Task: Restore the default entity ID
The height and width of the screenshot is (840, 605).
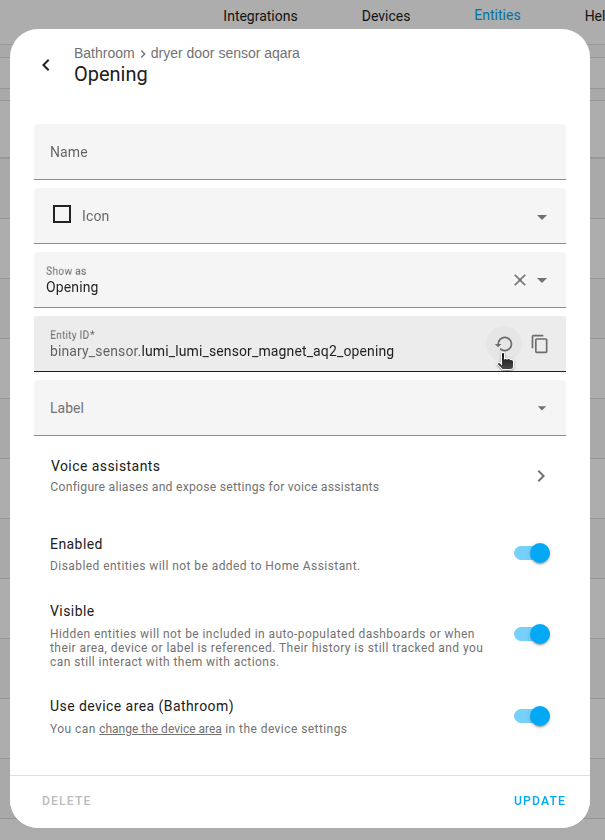Action: pos(503,344)
